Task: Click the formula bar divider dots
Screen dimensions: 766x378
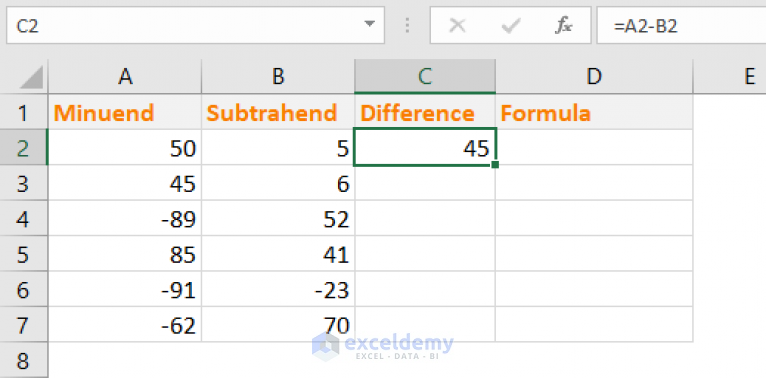Action: click(x=407, y=25)
